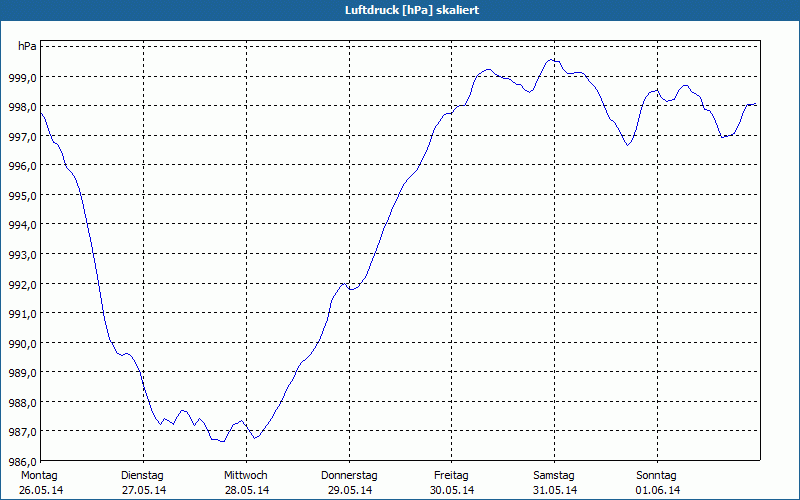Click the Freitag day label
The image size is (800, 500).
[451, 476]
